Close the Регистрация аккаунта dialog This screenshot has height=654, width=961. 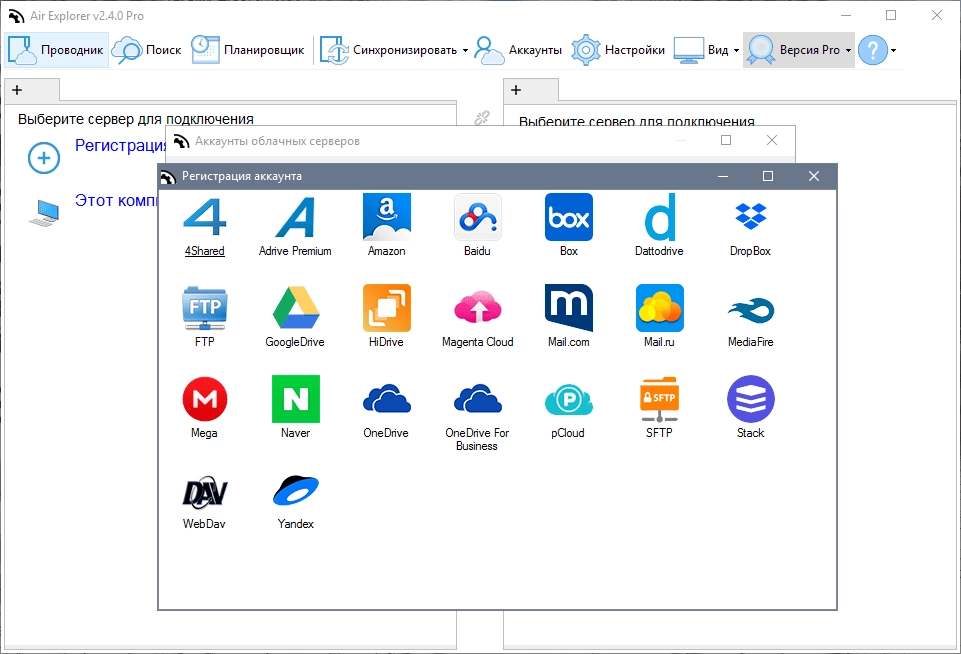pos(814,177)
